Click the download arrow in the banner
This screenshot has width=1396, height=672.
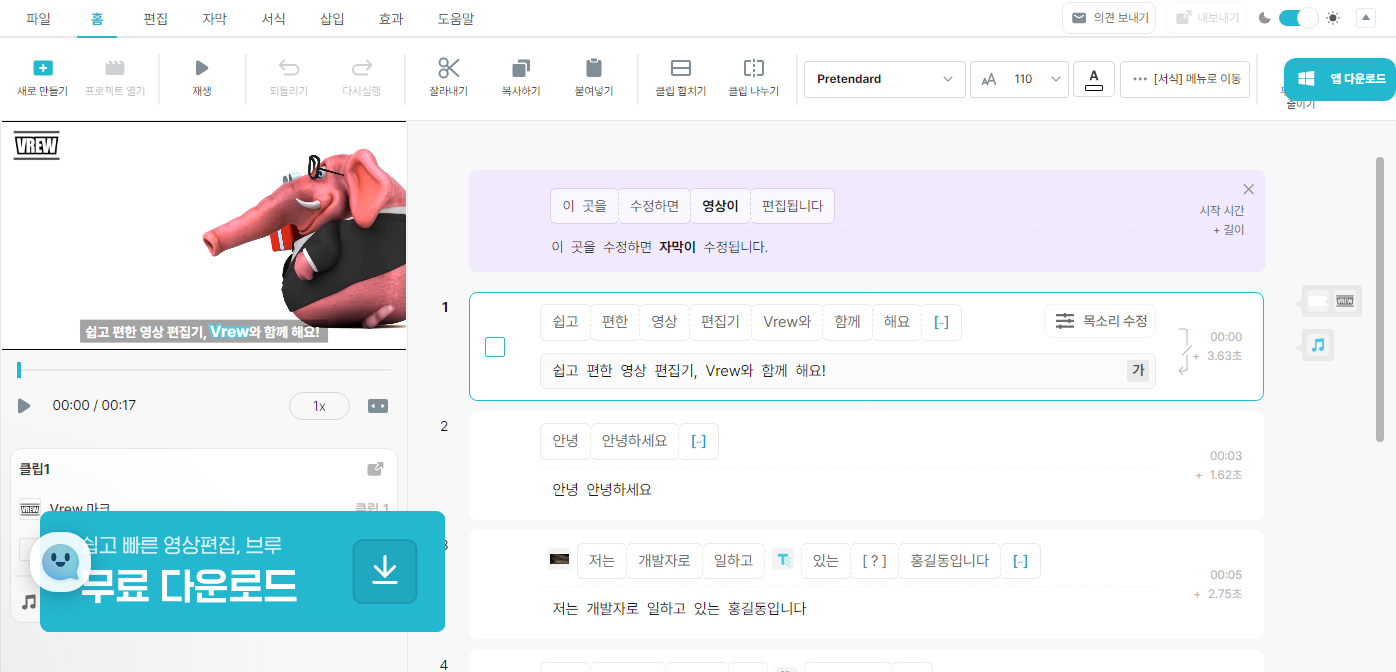[x=385, y=572]
